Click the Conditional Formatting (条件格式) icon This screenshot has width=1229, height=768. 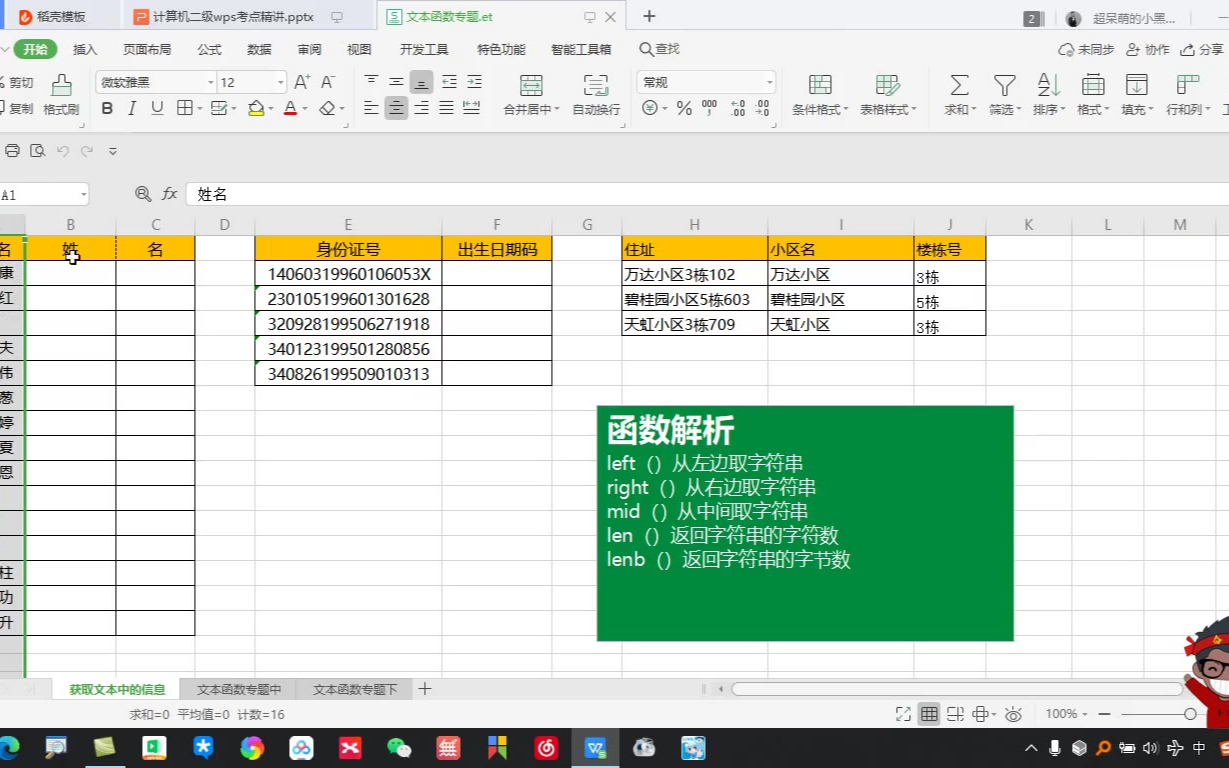point(819,86)
